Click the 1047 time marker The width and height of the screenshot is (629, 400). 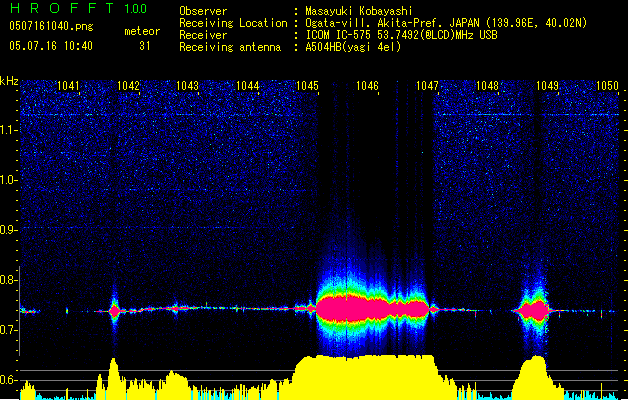pos(427,85)
